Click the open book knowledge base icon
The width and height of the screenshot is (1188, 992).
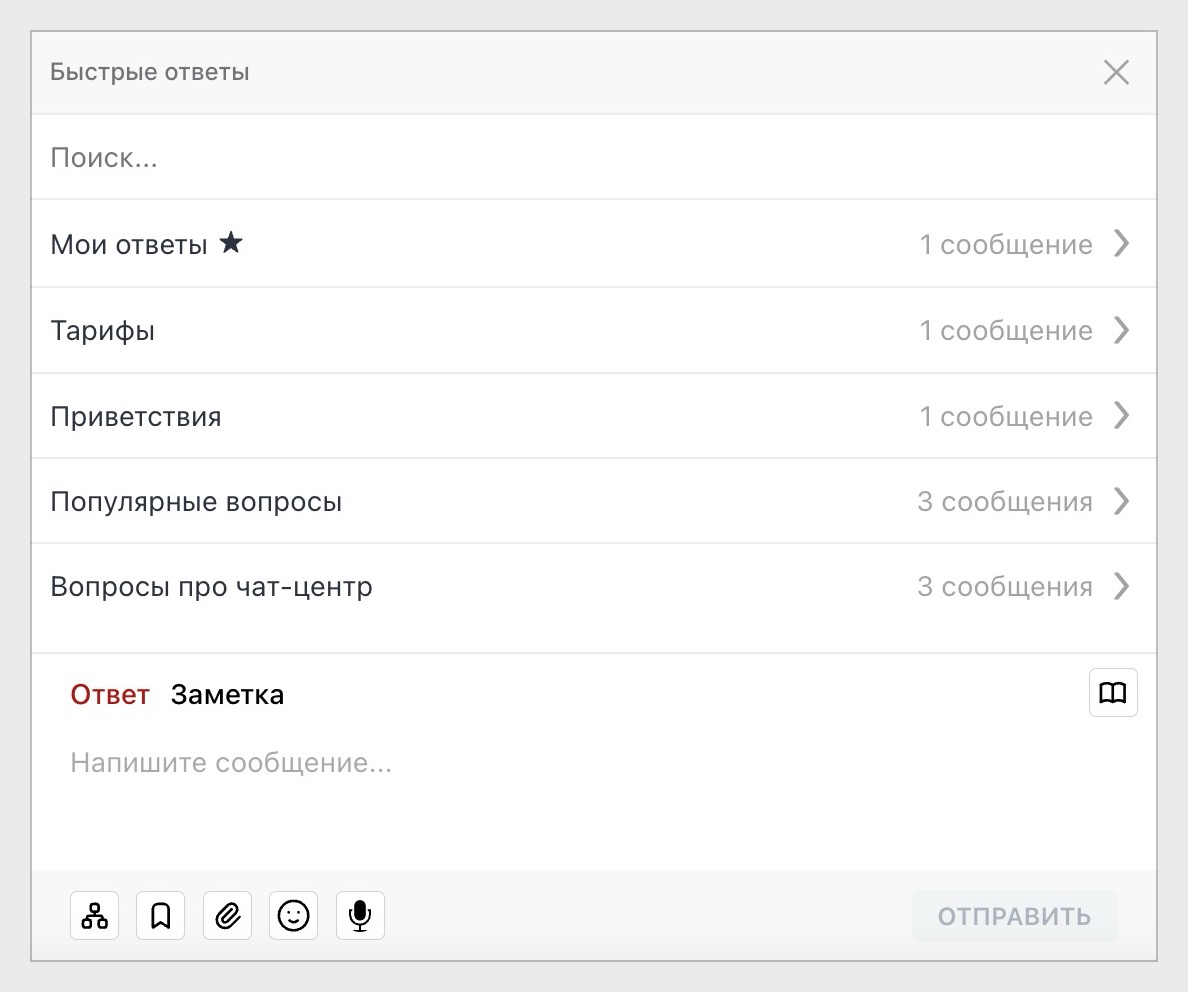coord(1113,693)
